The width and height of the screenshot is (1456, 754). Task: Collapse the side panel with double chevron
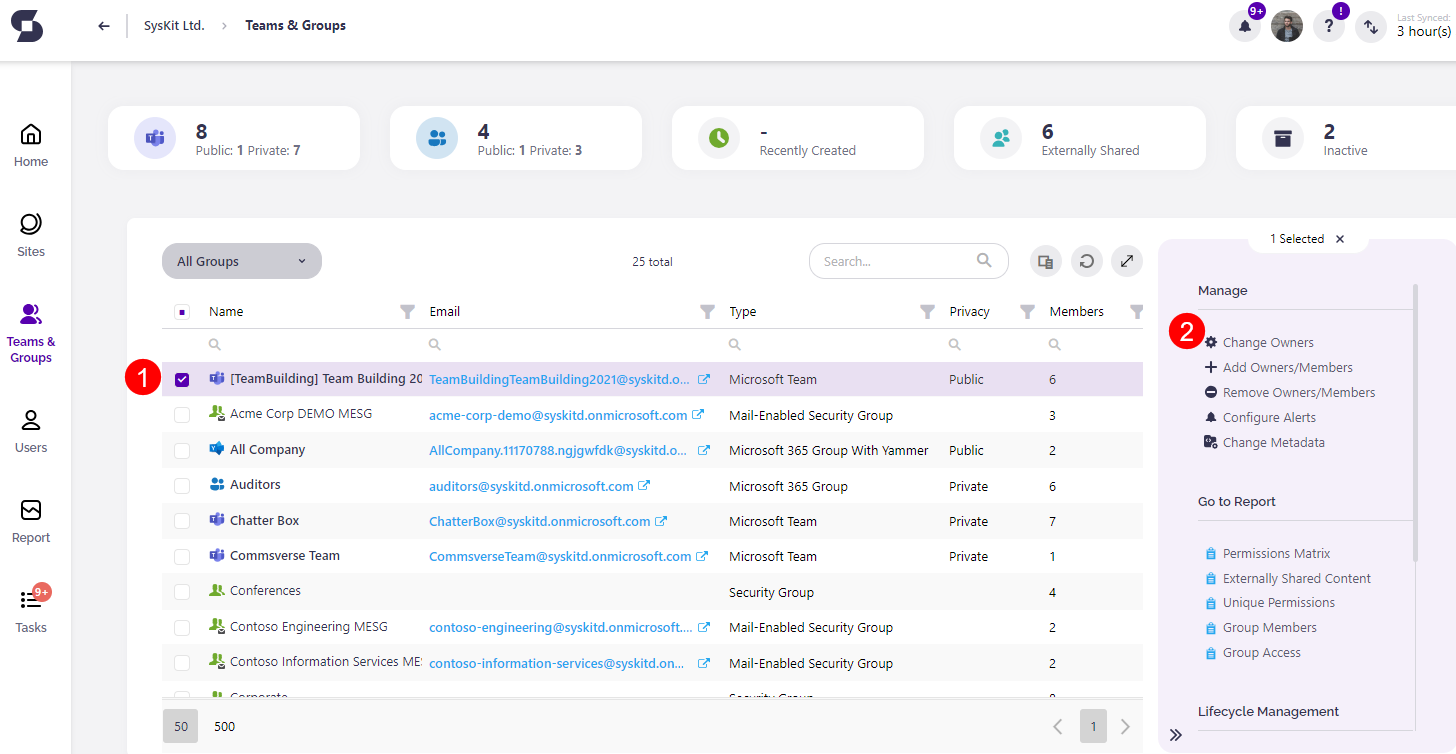click(1176, 735)
